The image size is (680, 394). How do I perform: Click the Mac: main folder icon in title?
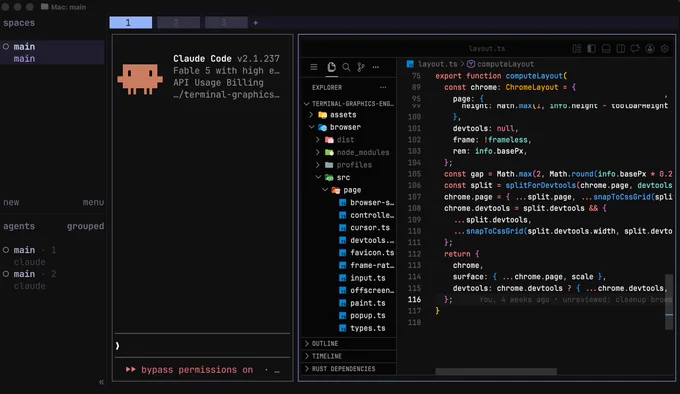point(45,7)
